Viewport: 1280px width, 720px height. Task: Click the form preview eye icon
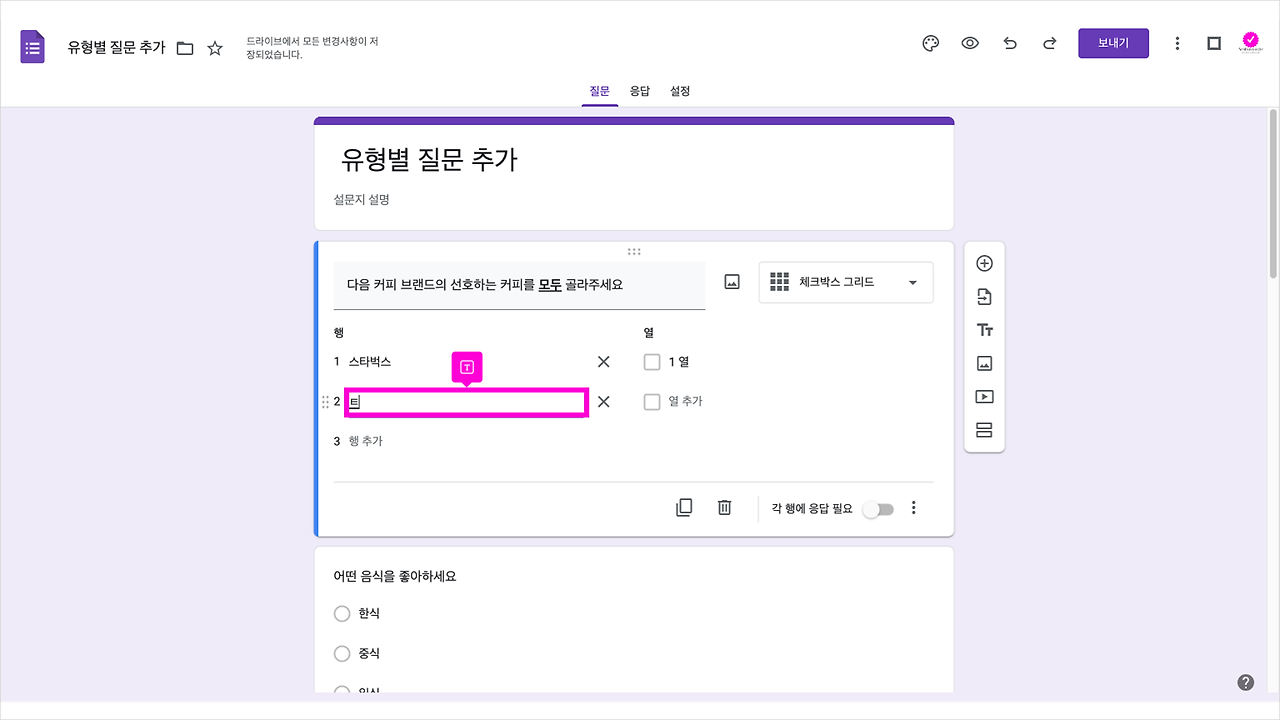[970, 43]
